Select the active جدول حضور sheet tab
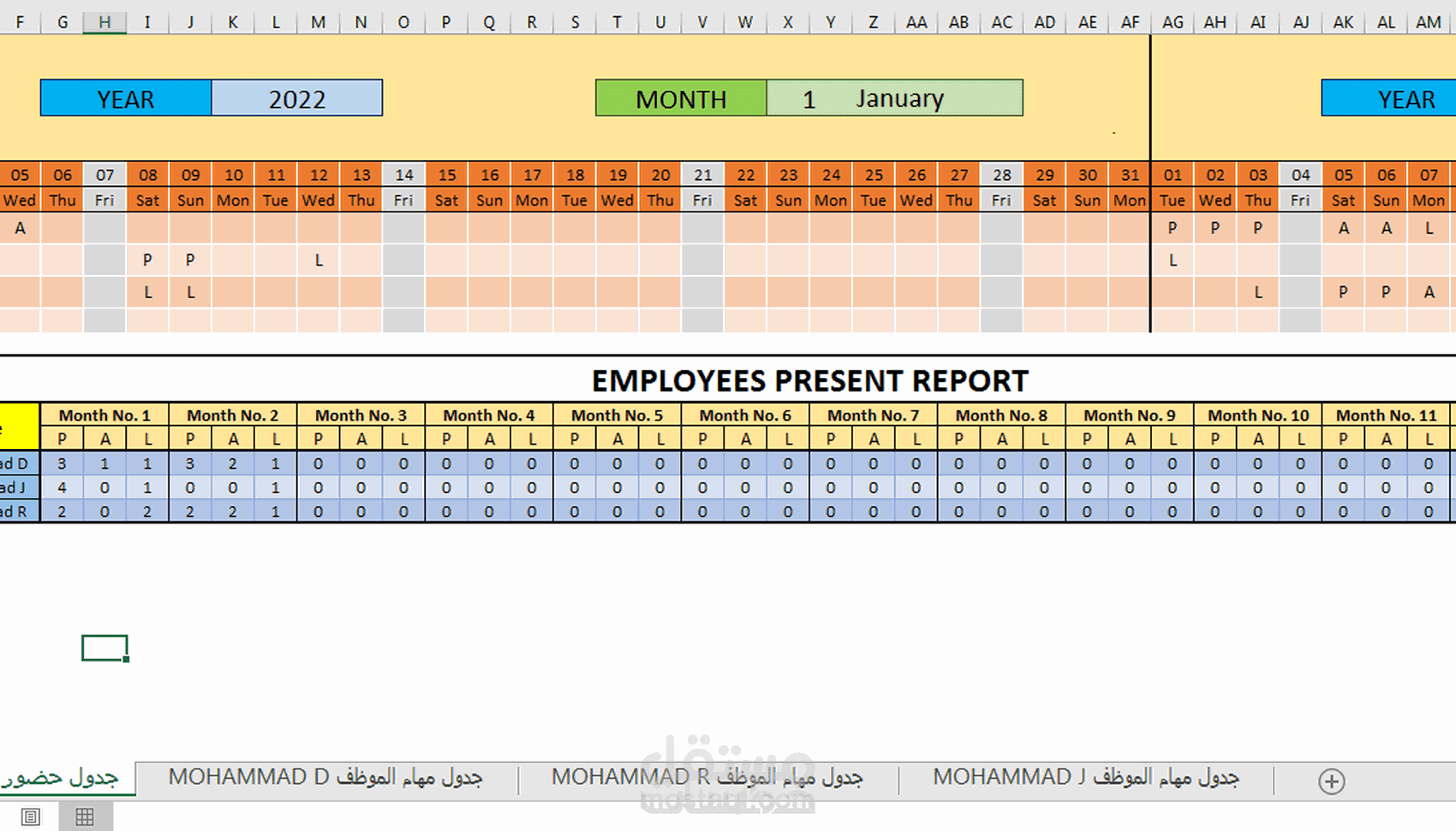The height and width of the screenshot is (831, 1456). (64, 778)
